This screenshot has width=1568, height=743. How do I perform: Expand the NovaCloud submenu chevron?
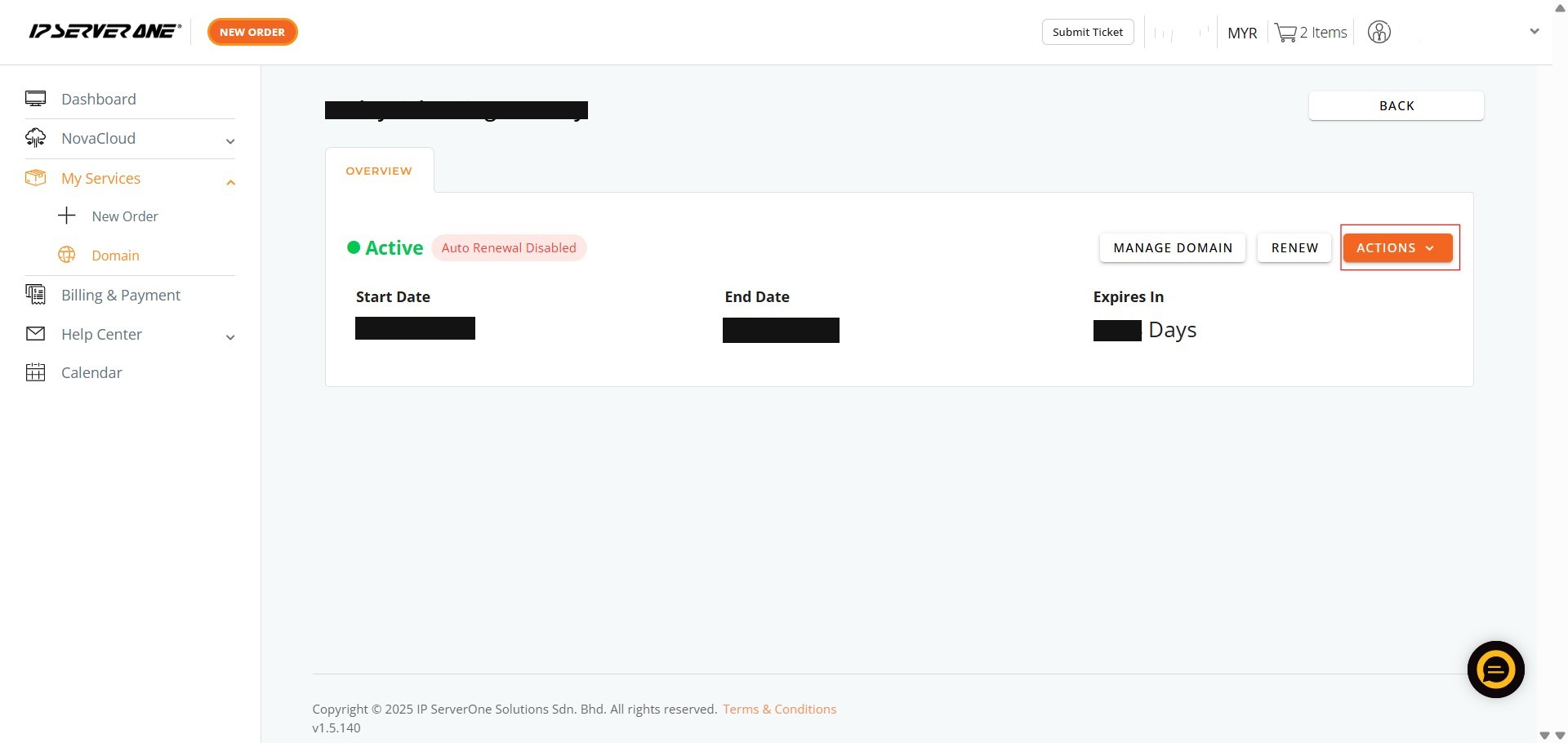pyautogui.click(x=230, y=141)
